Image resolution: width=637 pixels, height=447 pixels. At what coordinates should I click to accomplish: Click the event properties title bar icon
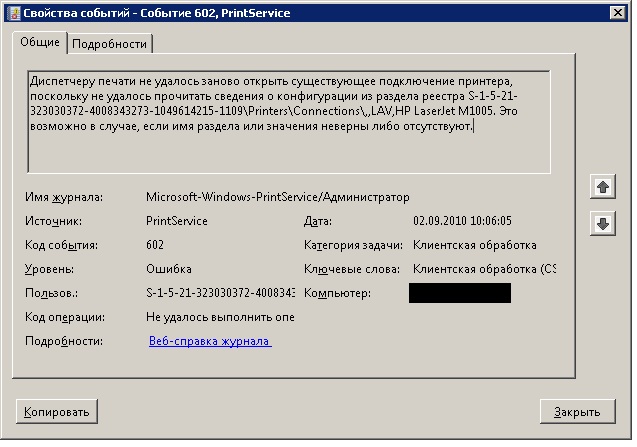coord(14,13)
